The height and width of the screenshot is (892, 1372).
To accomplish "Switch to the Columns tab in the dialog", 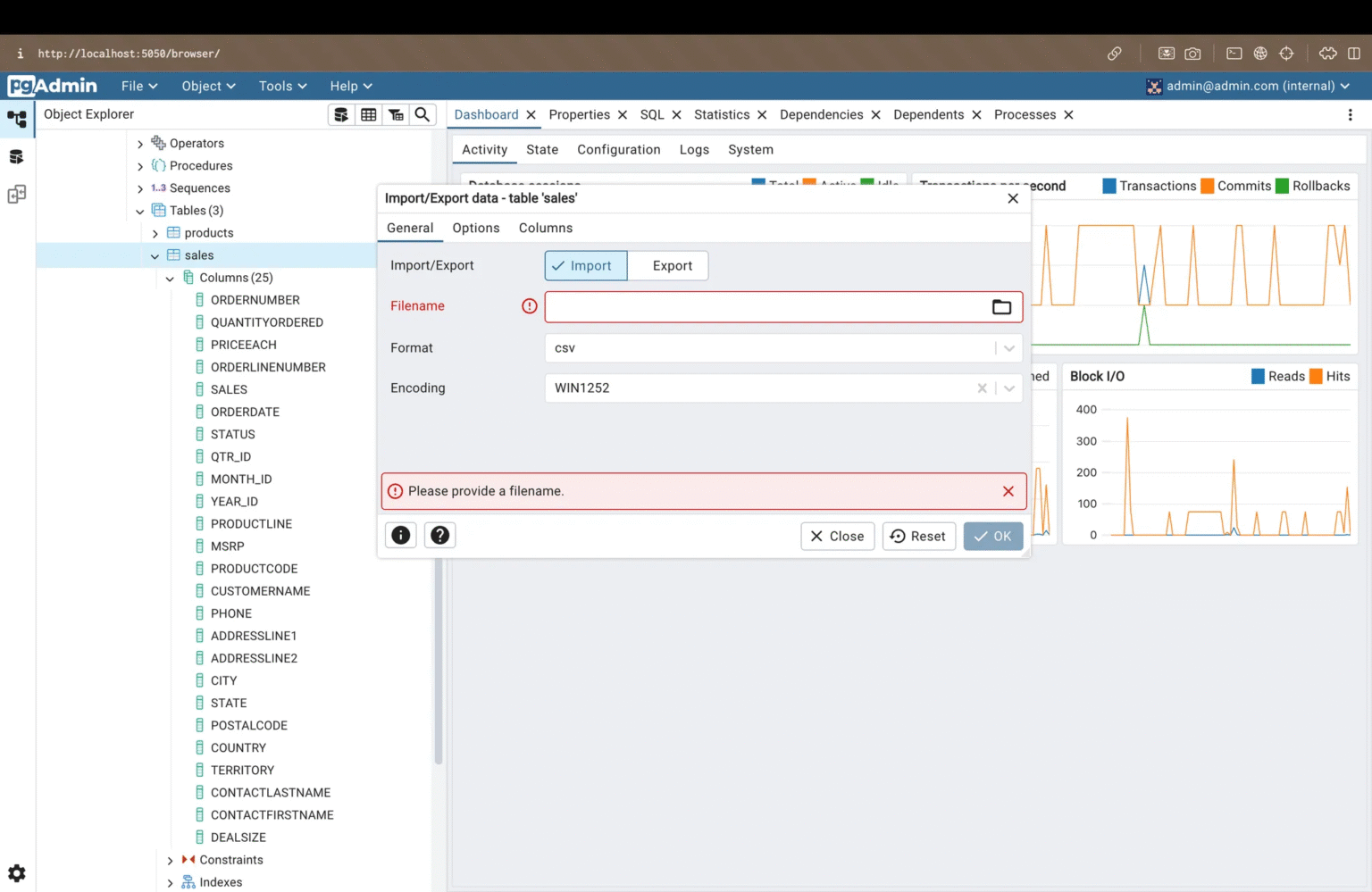I will pyautogui.click(x=545, y=228).
